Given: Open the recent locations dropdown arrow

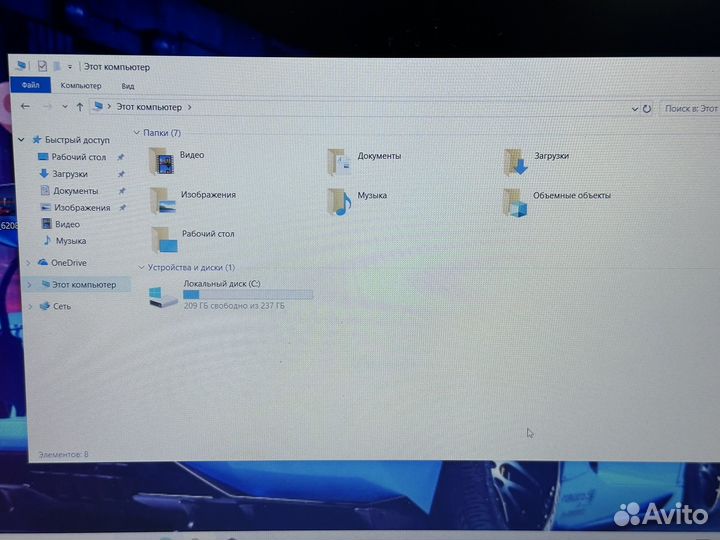Looking at the screenshot, I should [65, 107].
